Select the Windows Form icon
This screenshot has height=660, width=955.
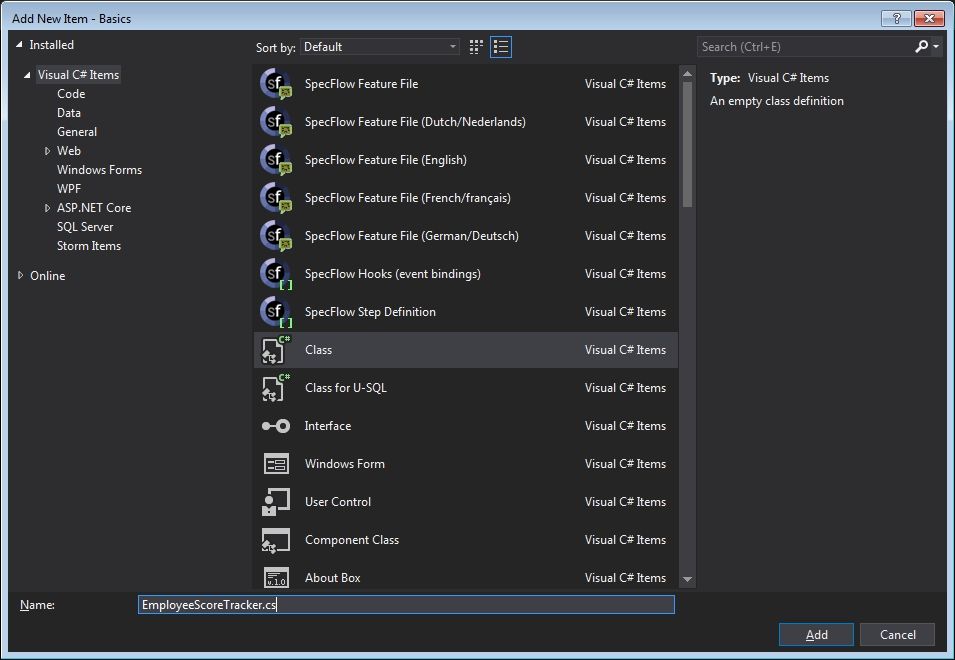pyautogui.click(x=276, y=464)
